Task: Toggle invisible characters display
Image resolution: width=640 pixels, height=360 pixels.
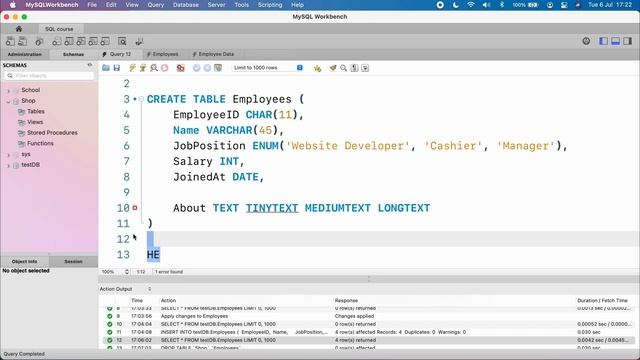Action: 354,68
